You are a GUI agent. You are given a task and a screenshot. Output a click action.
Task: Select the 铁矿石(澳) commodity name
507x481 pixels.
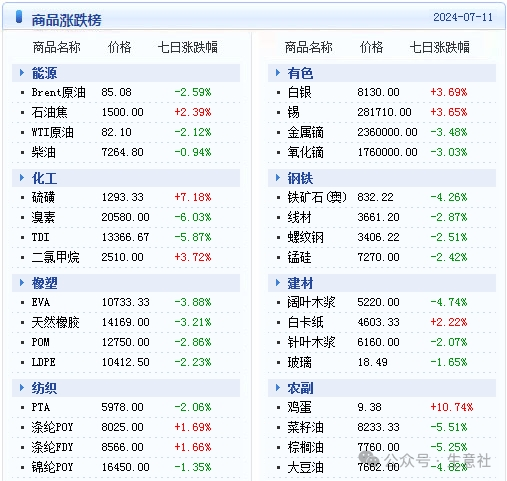coord(317,197)
